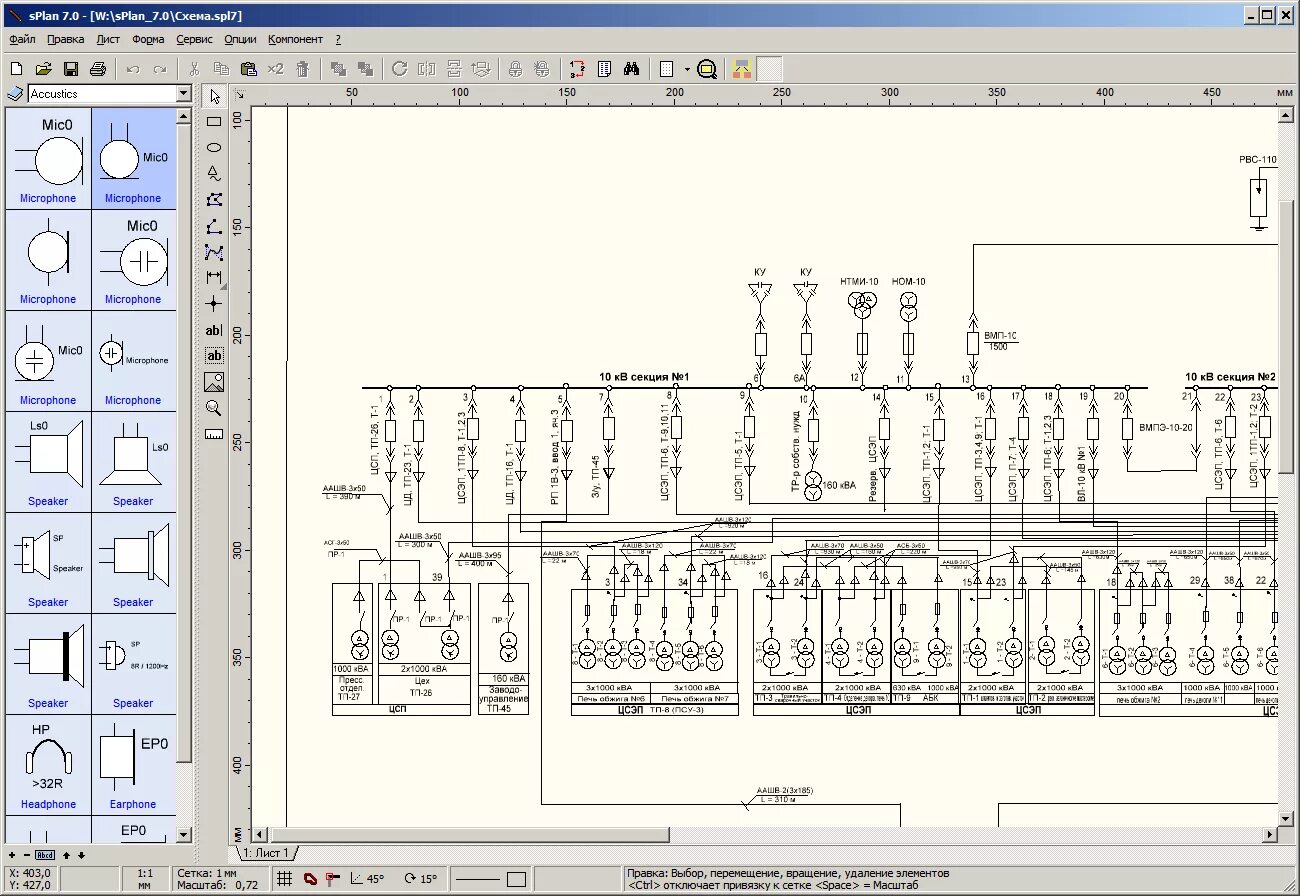Paste from clipboard using the paste icon

pos(249,69)
